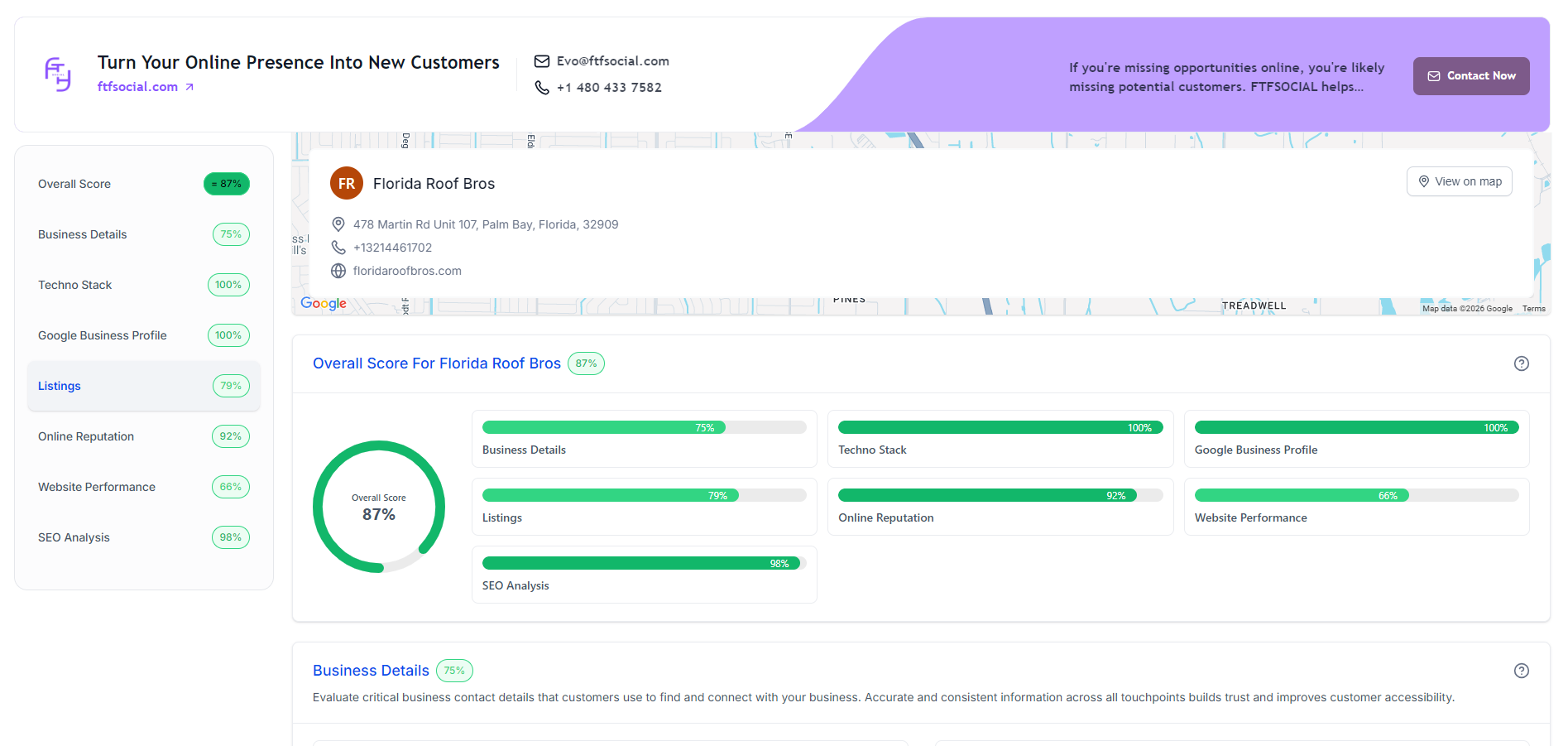The height and width of the screenshot is (746, 1568).
Task: Switch to the Online Reputation section
Action: [85, 436]
